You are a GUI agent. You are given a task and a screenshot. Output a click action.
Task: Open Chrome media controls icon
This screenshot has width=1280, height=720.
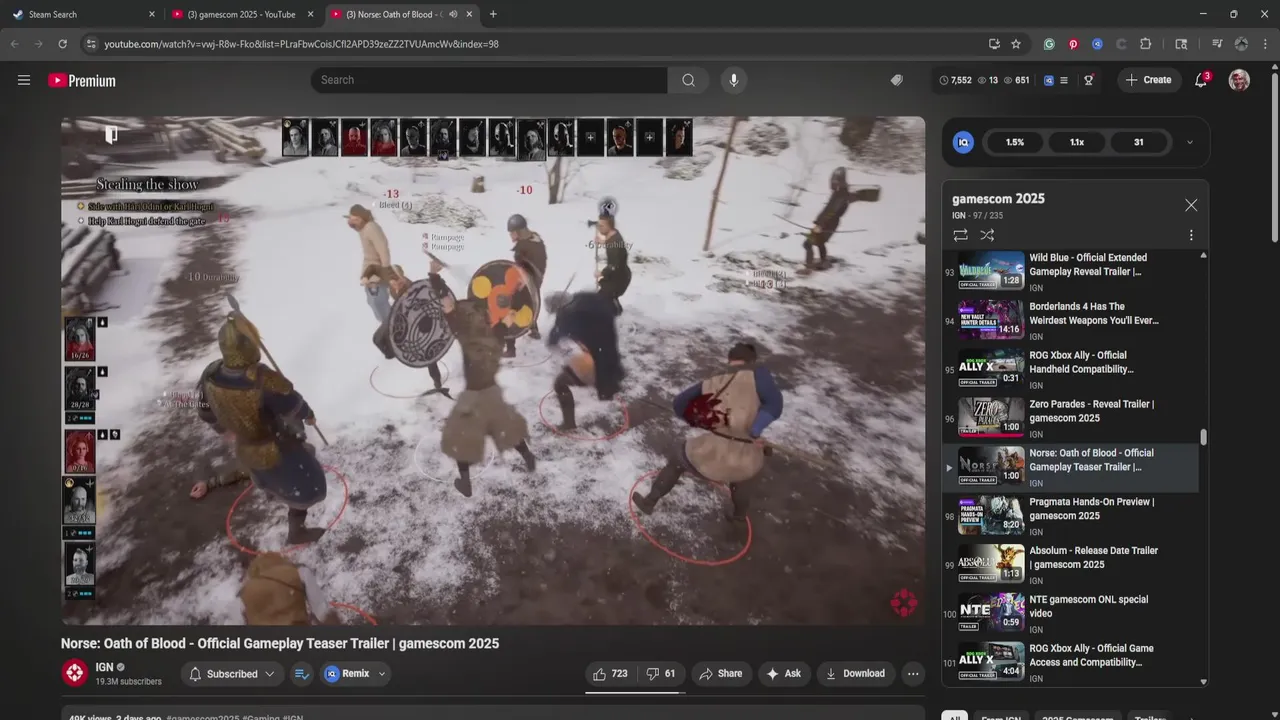tap(1217, 44)
